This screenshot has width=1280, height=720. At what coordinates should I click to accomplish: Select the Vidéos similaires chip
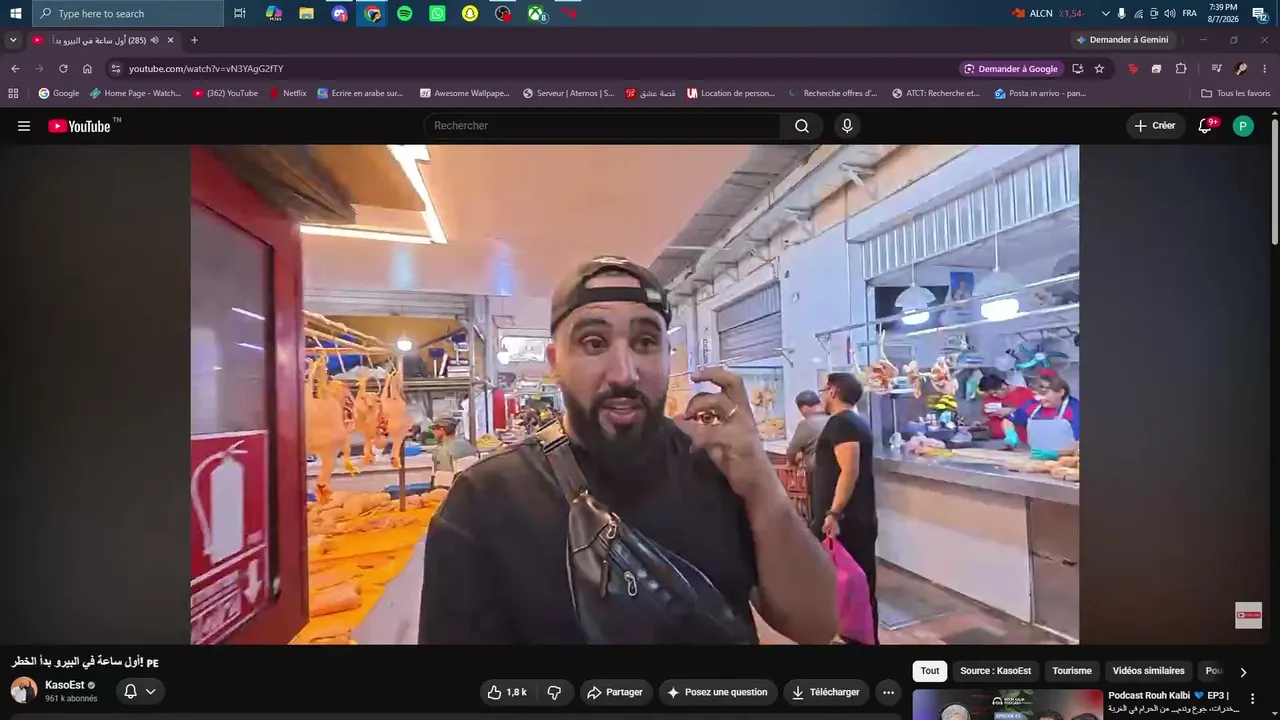(x=1148, y=671)
